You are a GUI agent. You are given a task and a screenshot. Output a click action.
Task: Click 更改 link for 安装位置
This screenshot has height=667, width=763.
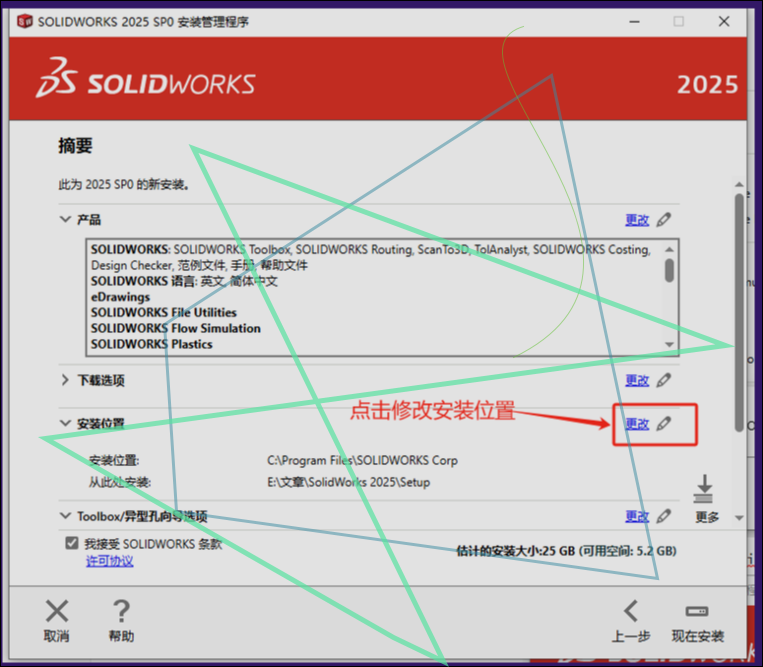[637, 424]
